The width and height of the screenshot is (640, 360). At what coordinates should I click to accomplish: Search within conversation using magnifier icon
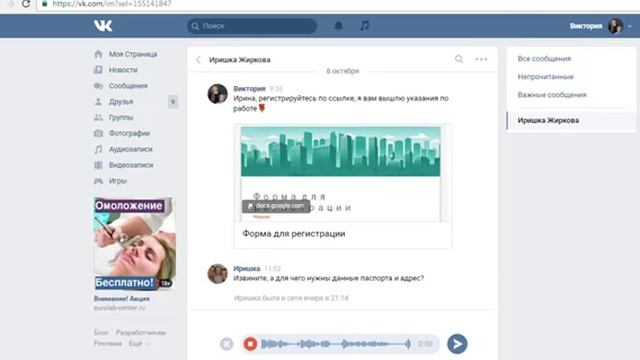[459, 59]
